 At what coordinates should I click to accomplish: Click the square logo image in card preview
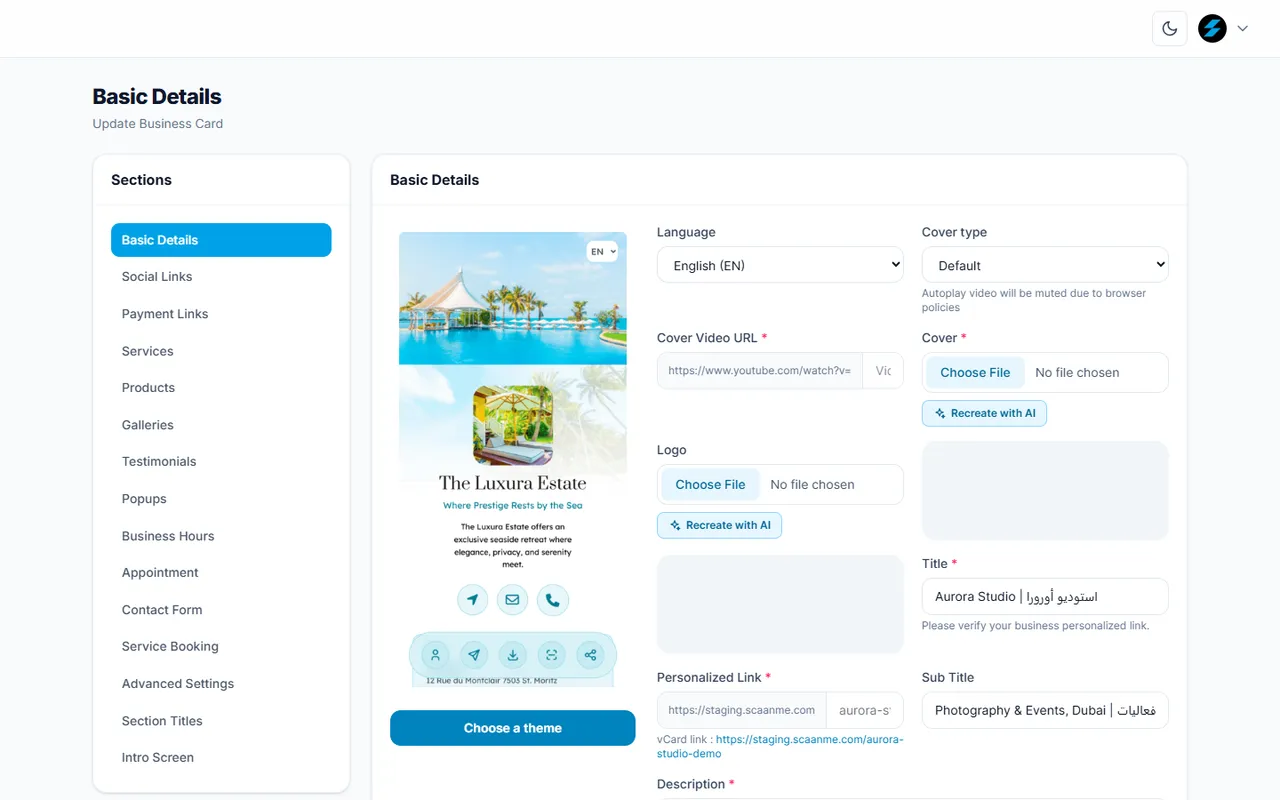[513, 425]
